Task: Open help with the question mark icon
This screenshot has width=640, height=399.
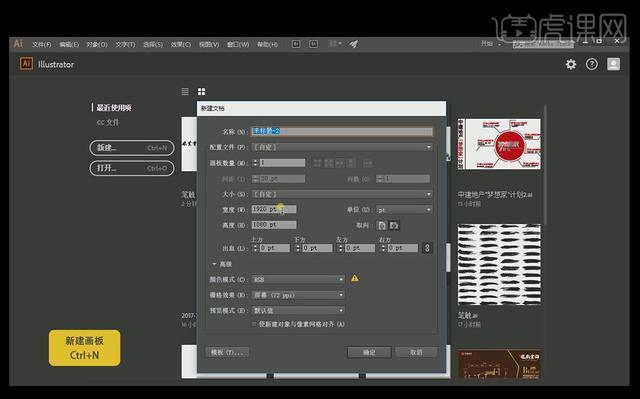Action: [591, 64]
